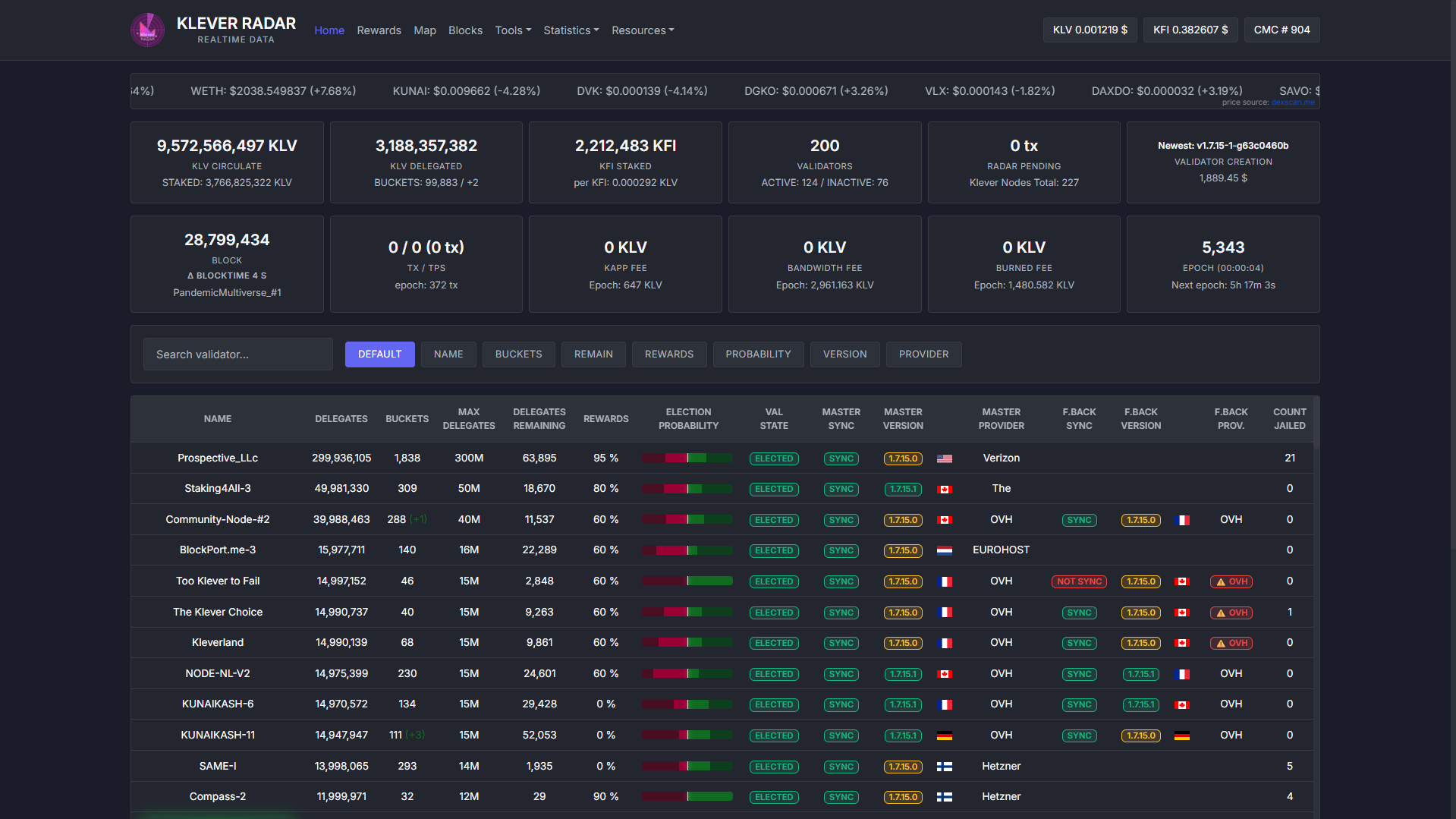
Task: Expand the Resources dropdown menu
Action: [643, 30]
